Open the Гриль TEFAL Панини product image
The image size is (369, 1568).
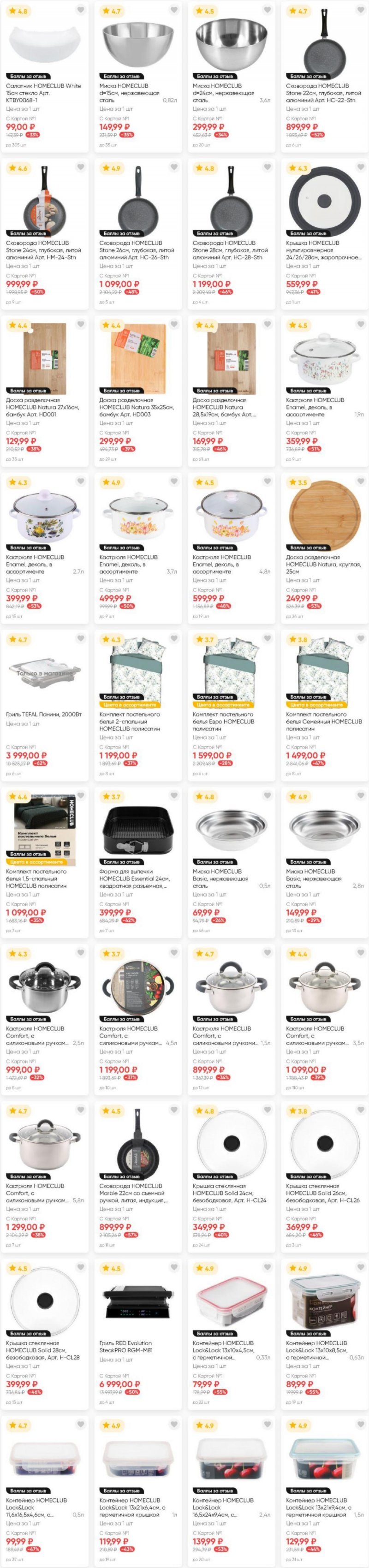tap(44, 671)
